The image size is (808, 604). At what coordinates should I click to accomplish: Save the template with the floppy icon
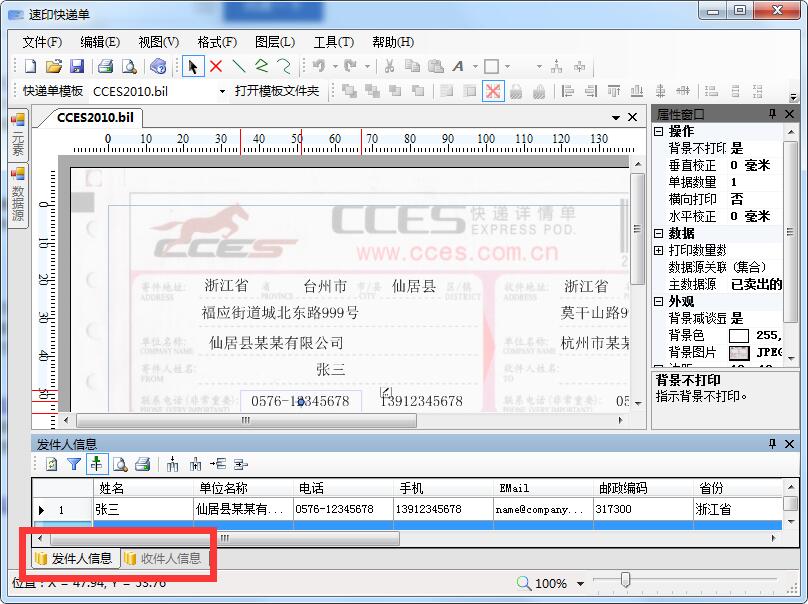coord(76,67)
